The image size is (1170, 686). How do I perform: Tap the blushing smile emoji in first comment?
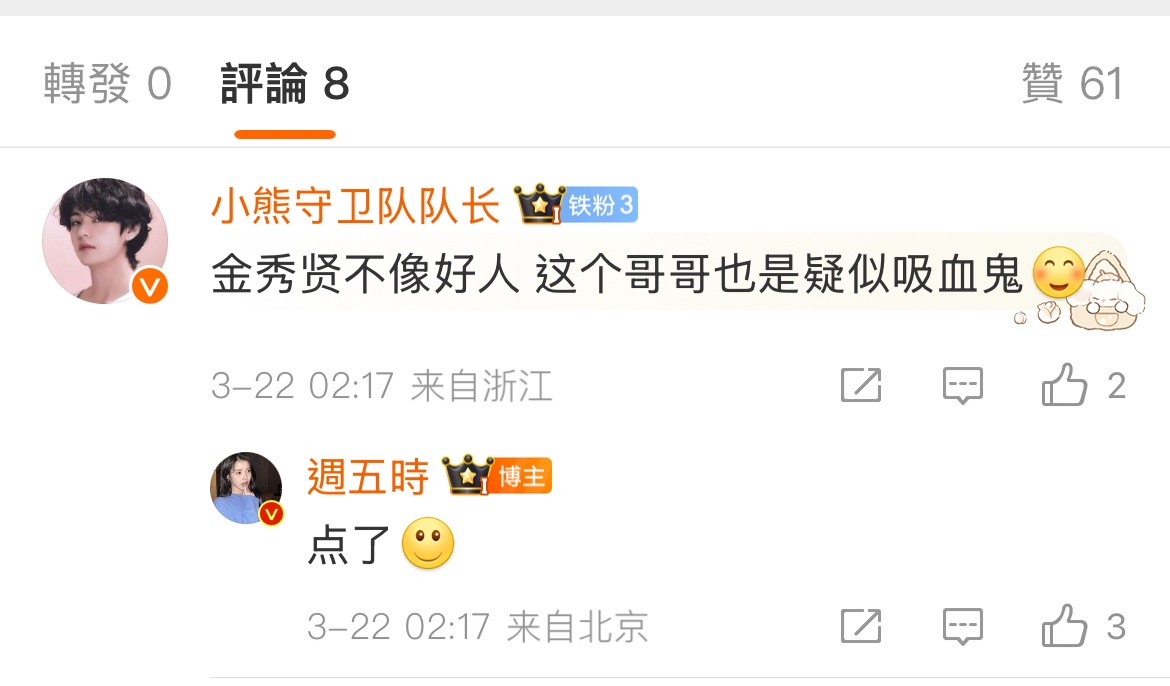pos(1058,272)
